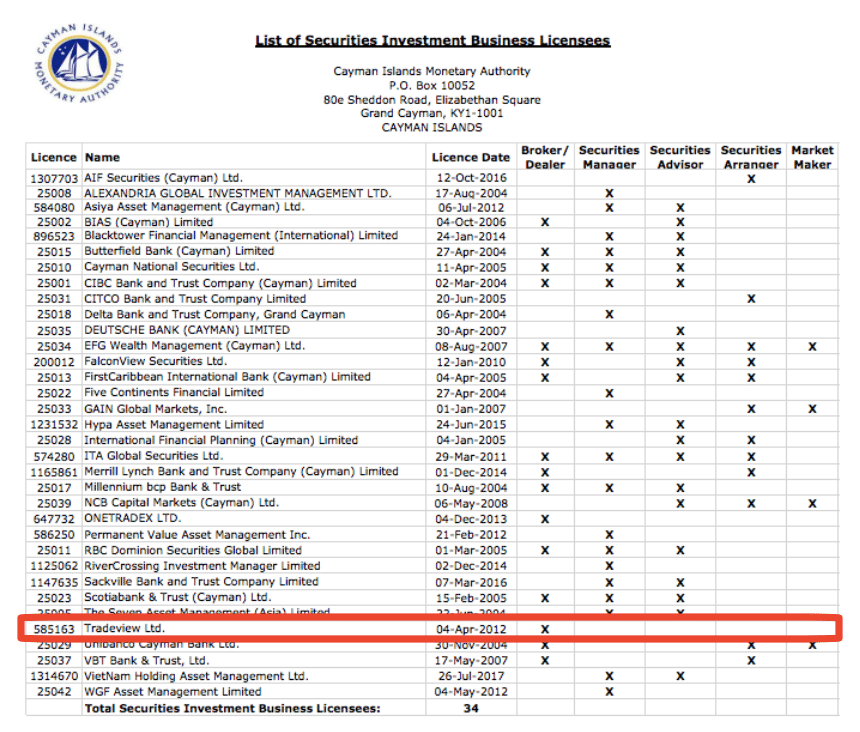
Task: Select licence number 585163
Action: [x=54, y=629]
